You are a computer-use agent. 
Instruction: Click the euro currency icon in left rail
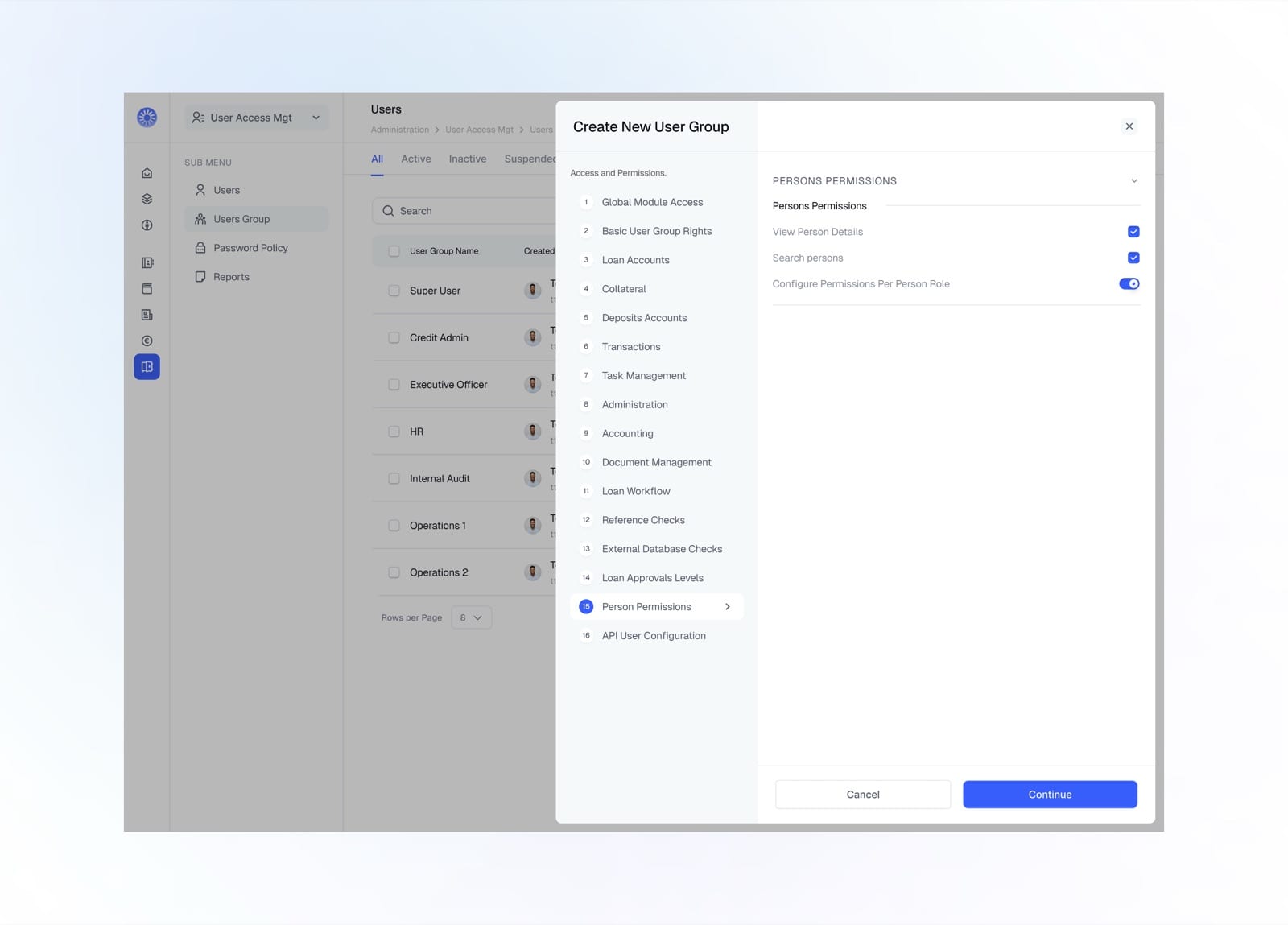(147, 341)
